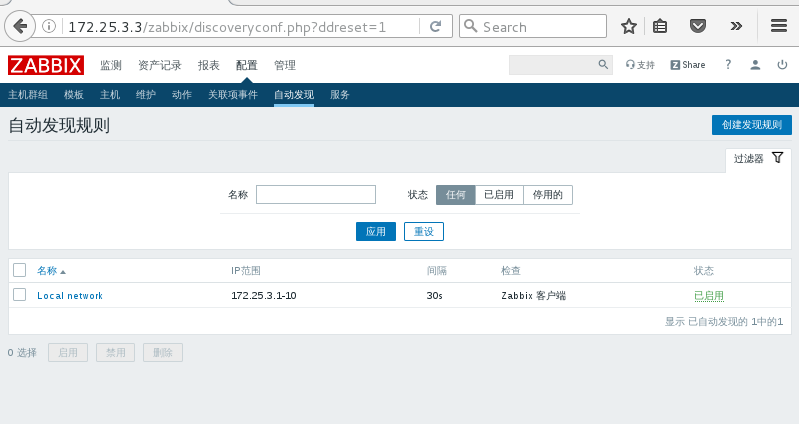The height and width of the screenshot is (424, 799).
Task: Save page to Pocket icon
Action: point(698,25)
